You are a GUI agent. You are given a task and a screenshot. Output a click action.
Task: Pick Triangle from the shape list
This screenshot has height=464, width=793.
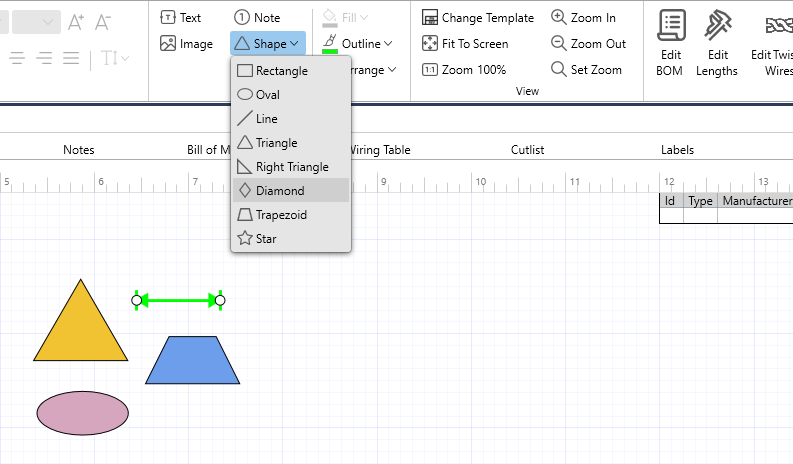pyautogui.click(x=291, y=143)
